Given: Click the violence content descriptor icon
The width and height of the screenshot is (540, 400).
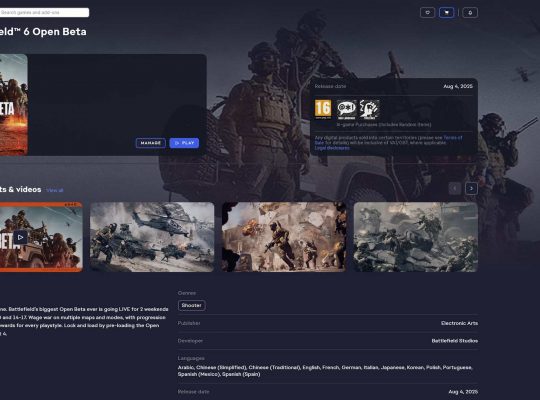Looking at the screenshot, I should [x=369, y=110].
